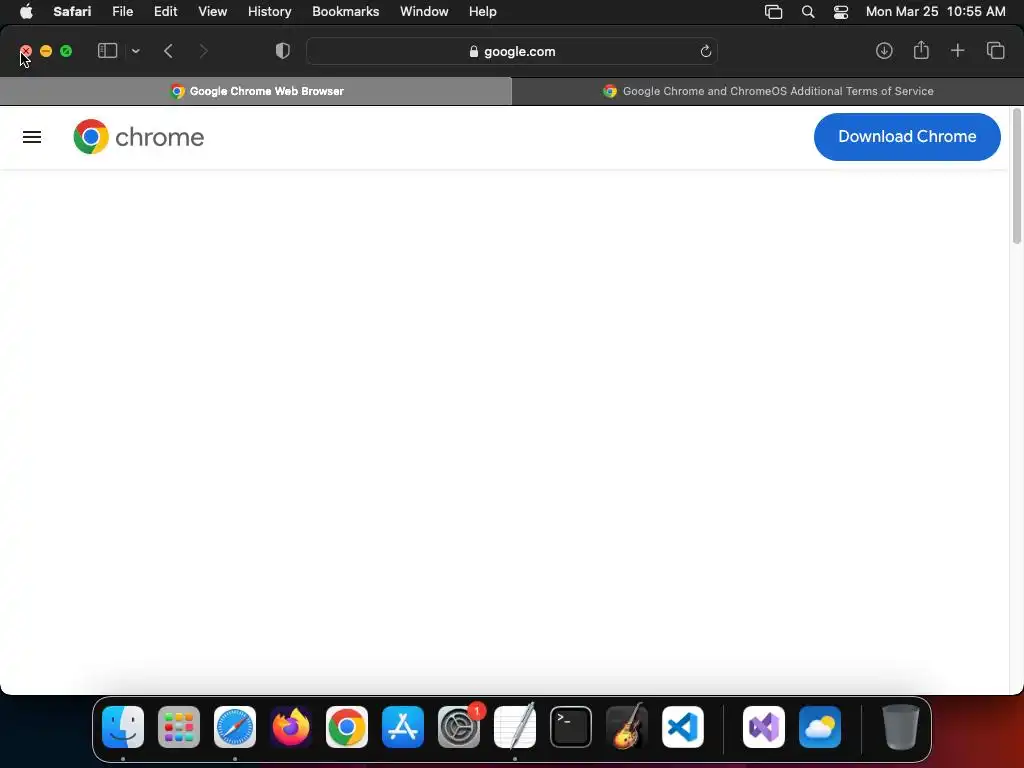Open the Trash in the Dock

coord(901,727)
